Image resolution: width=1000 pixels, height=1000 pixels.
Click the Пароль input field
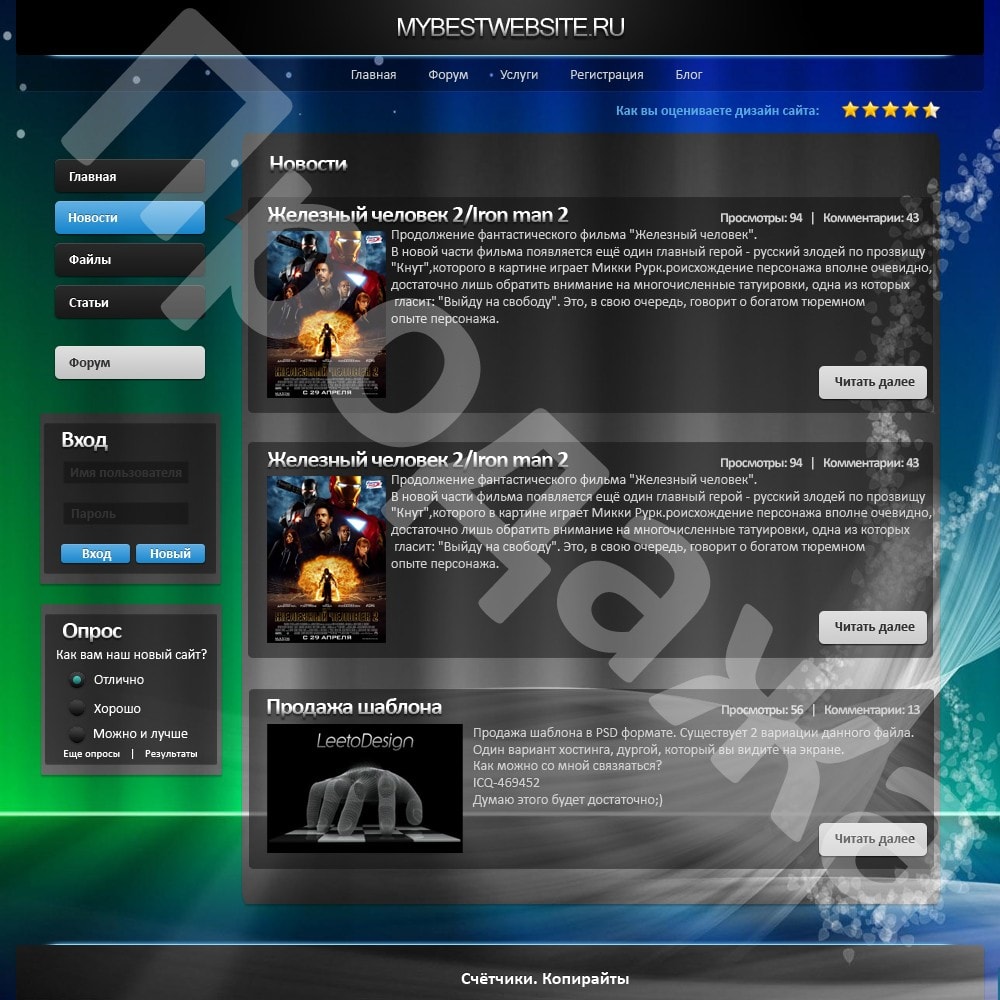click(126, 513)
